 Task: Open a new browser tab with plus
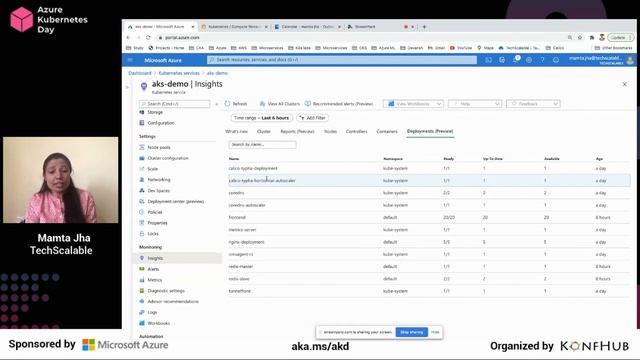(x=424, y=27)
